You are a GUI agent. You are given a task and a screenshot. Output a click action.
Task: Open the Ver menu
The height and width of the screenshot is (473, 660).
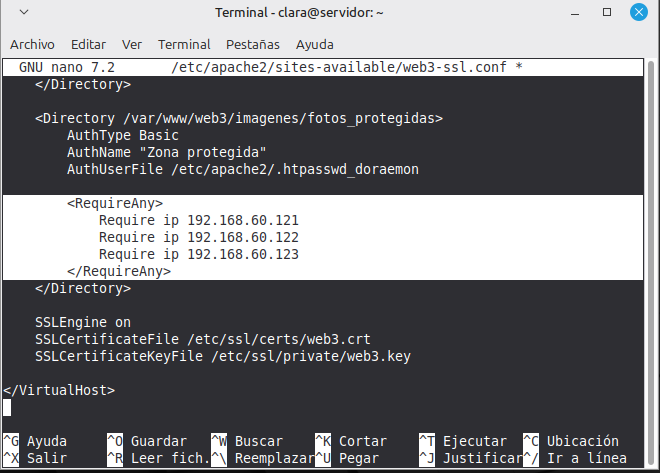[x=132, y=44]
